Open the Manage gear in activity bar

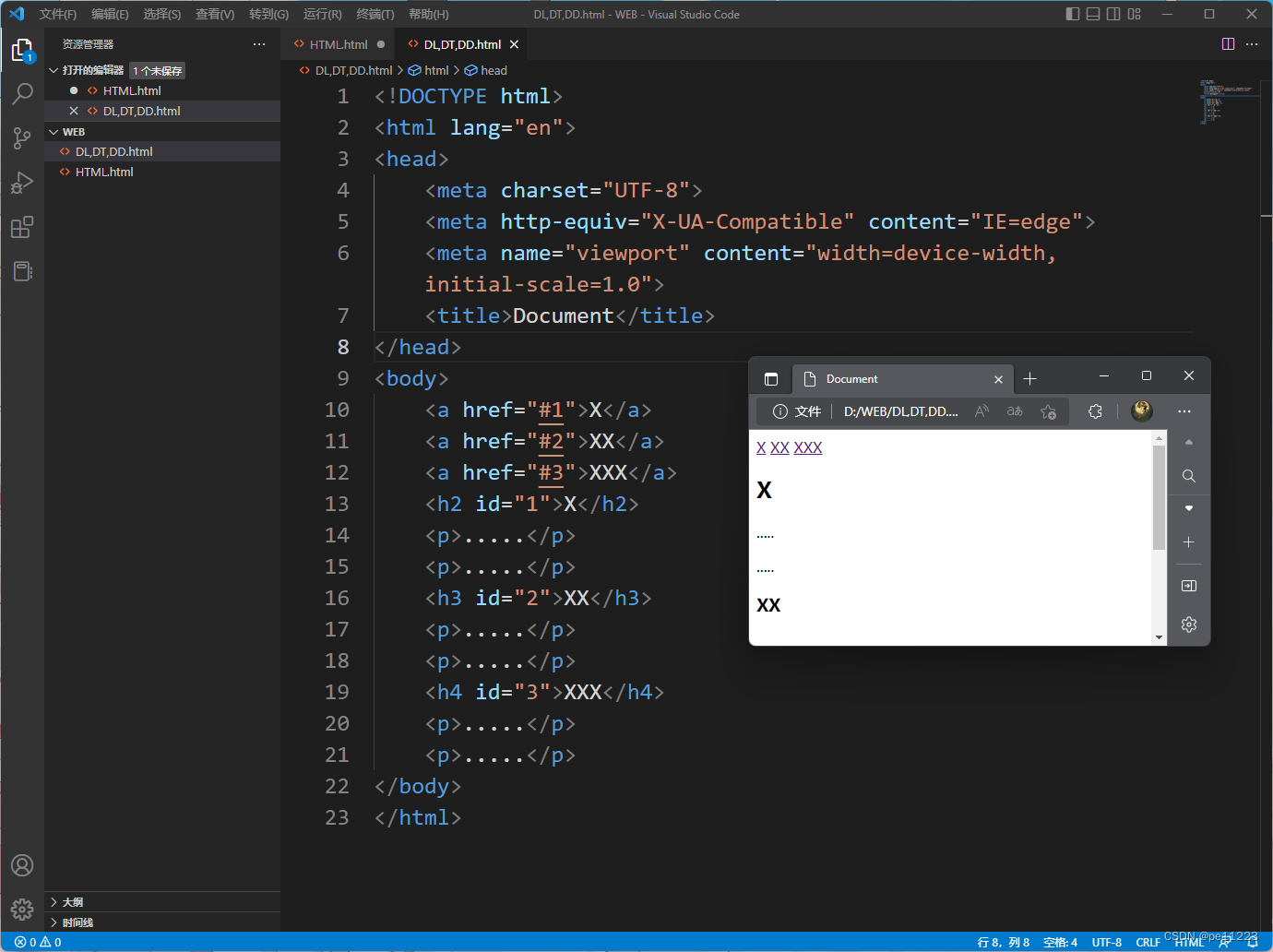tap(22, 910)
